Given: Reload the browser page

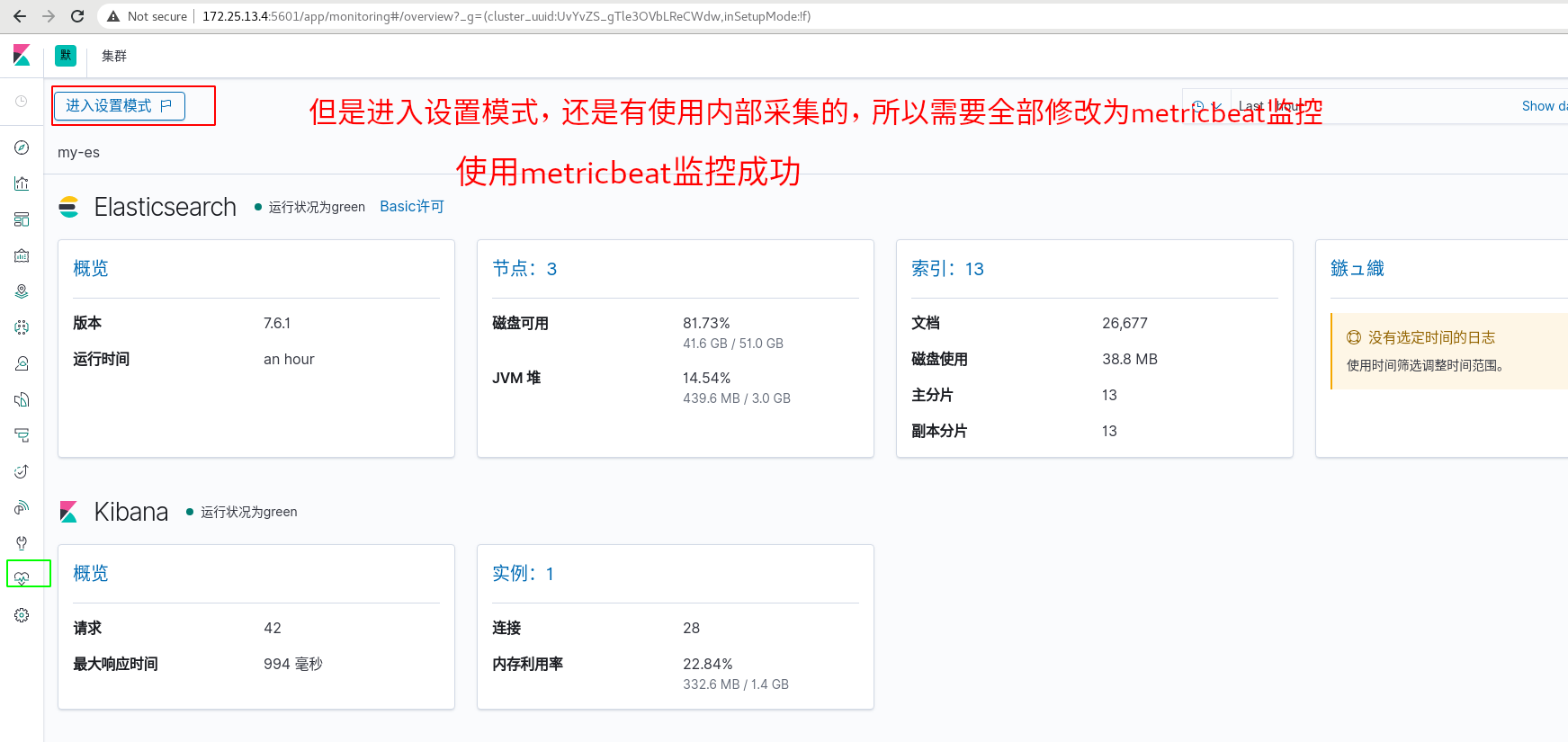Looking at the screenshot, I should pos(77,16).
